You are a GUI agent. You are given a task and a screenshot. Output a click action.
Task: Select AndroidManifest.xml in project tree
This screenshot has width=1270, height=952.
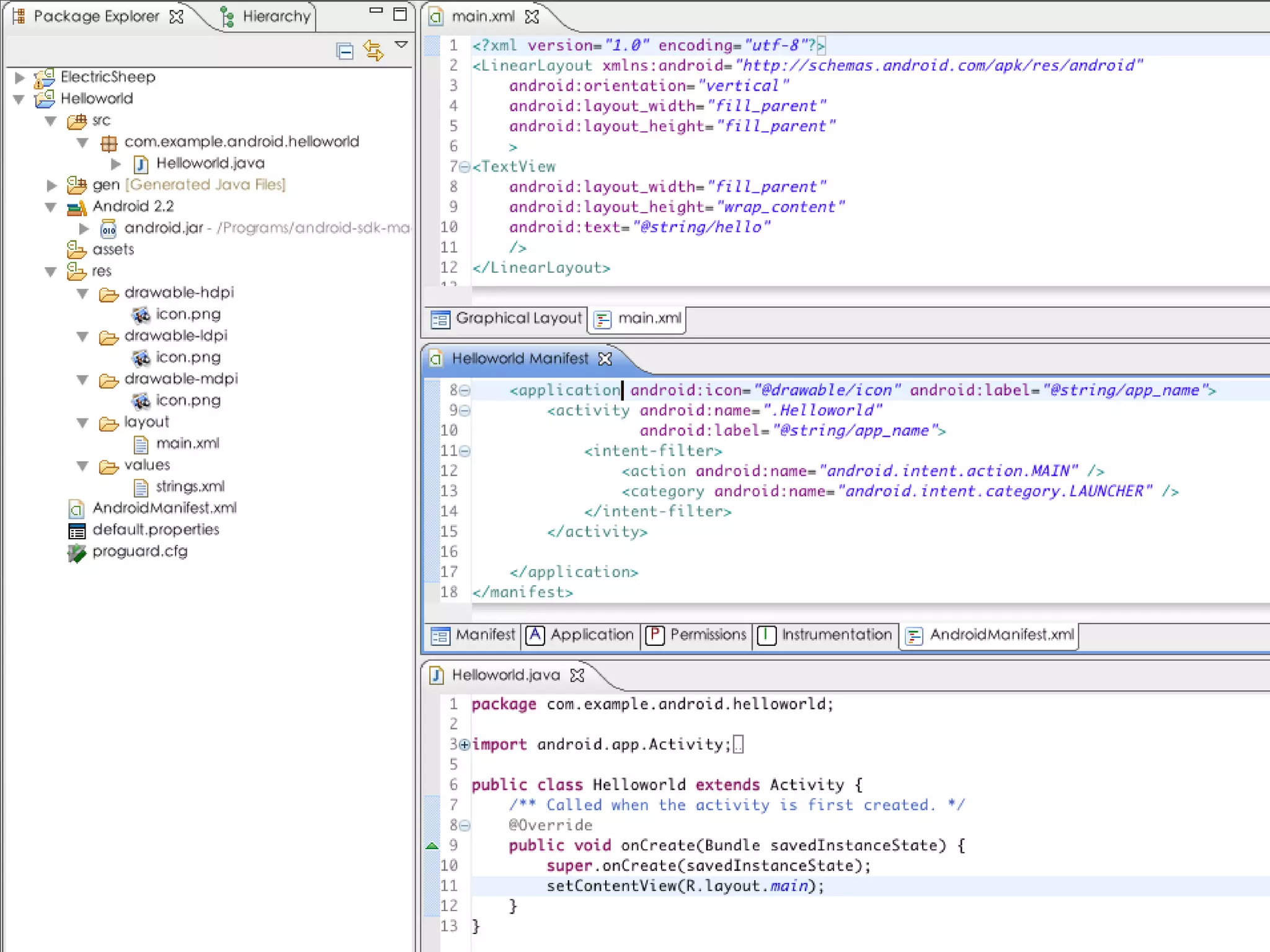tap(164, 508)
